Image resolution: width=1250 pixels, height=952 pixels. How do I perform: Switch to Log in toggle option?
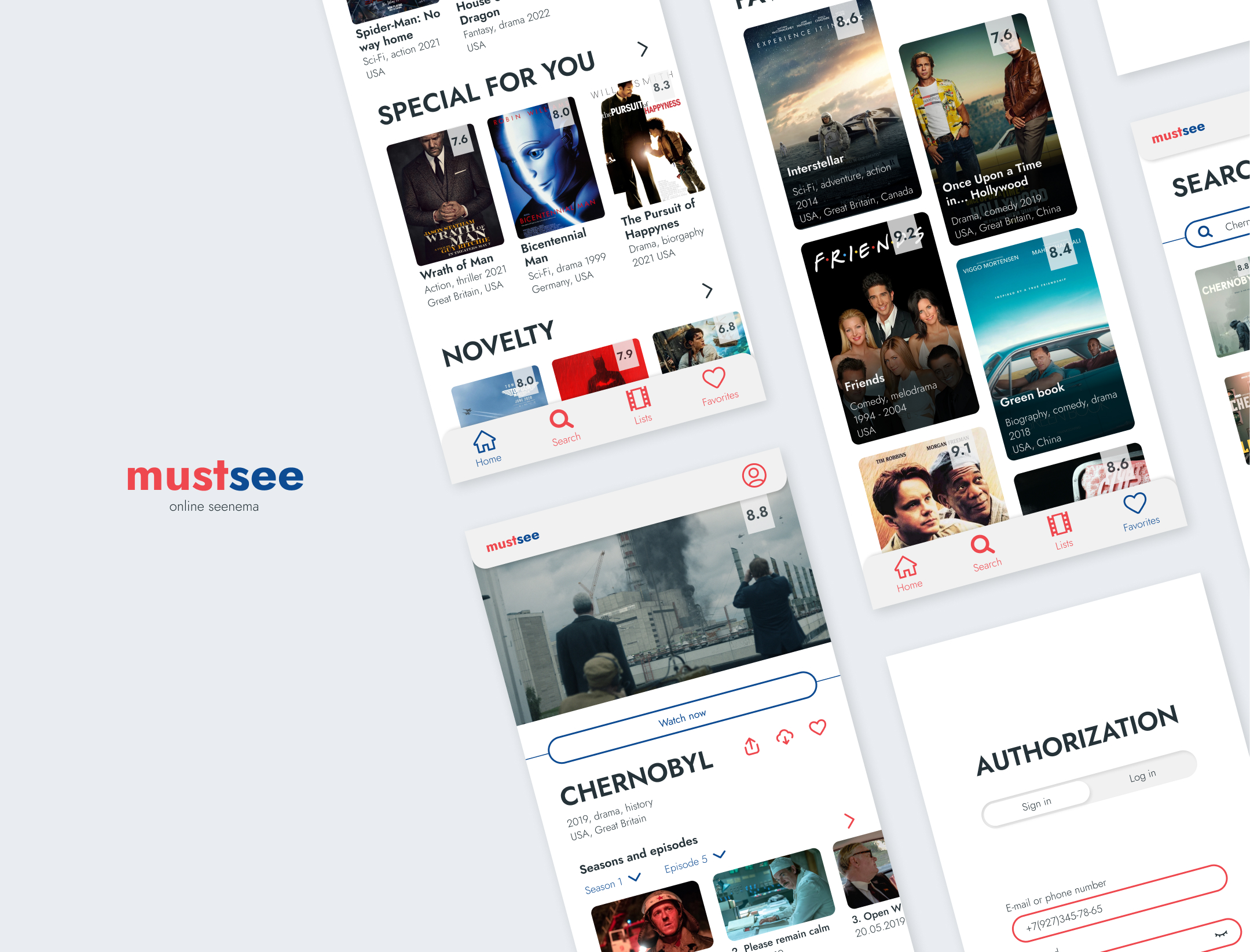click(1142, 775)
